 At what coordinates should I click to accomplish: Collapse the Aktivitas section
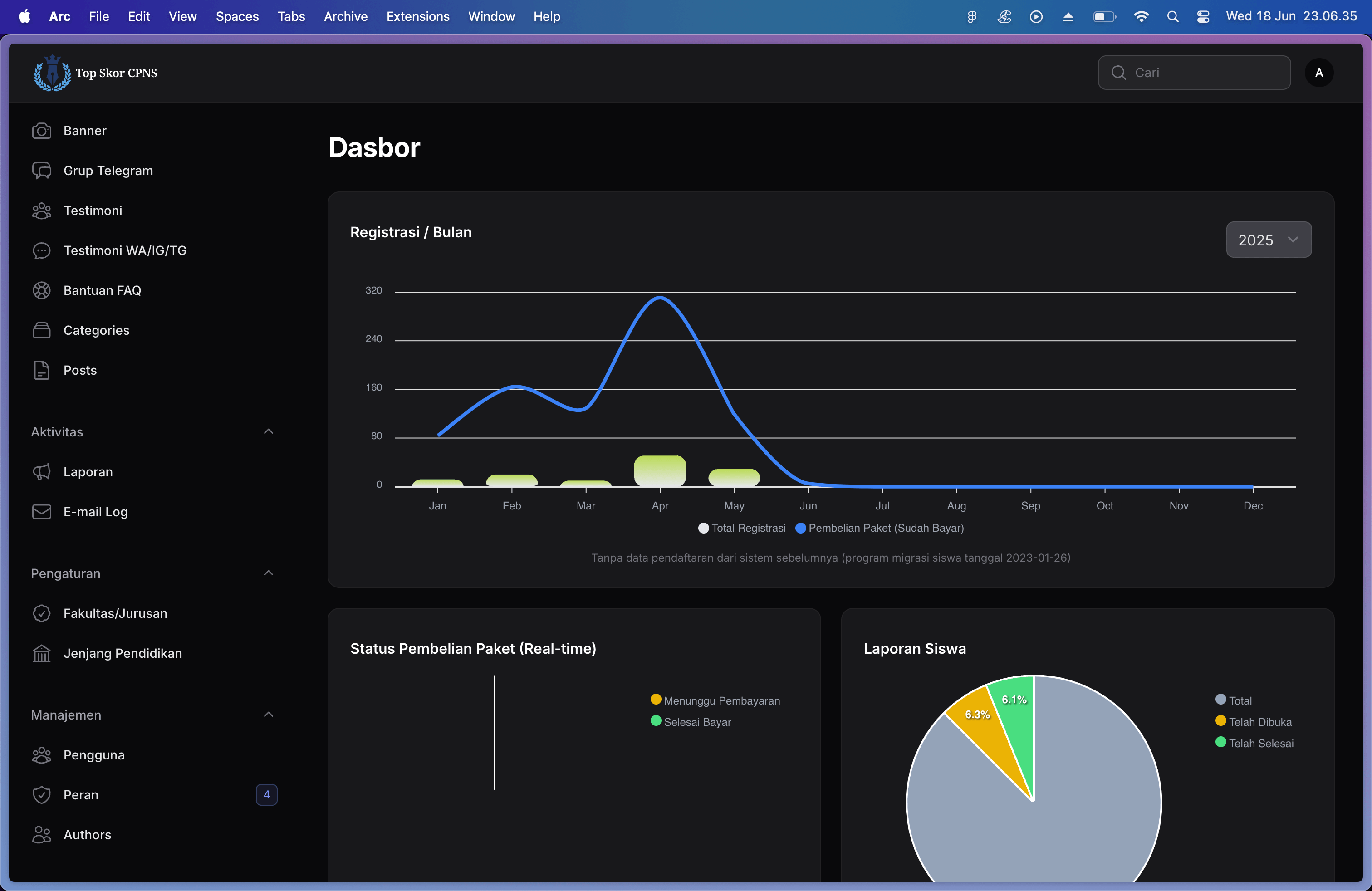tap(268, 432)
